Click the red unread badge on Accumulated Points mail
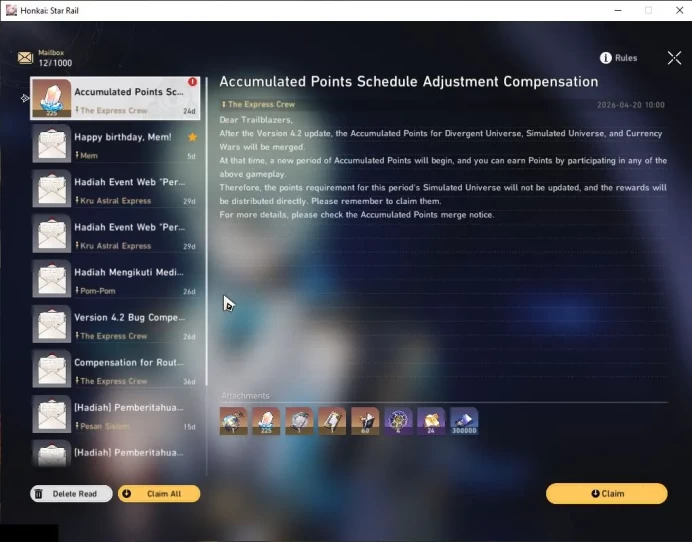 coord(192,82)
